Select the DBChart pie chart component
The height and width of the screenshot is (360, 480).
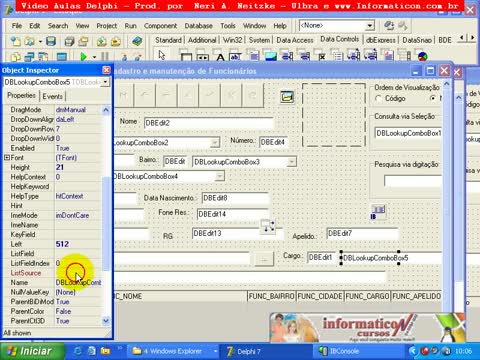click(423, 56)
